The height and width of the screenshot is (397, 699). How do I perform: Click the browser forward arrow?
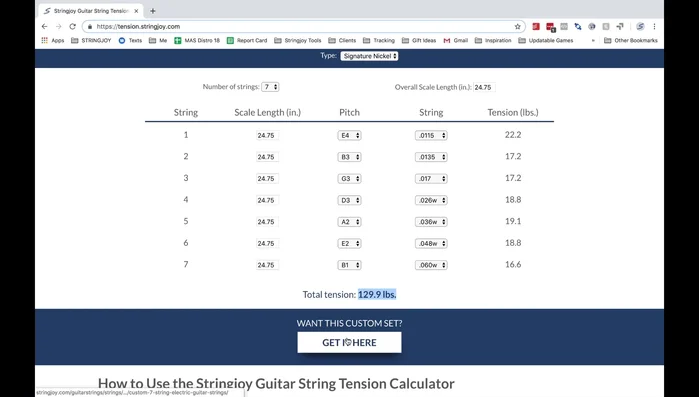(x=58, y=27)
